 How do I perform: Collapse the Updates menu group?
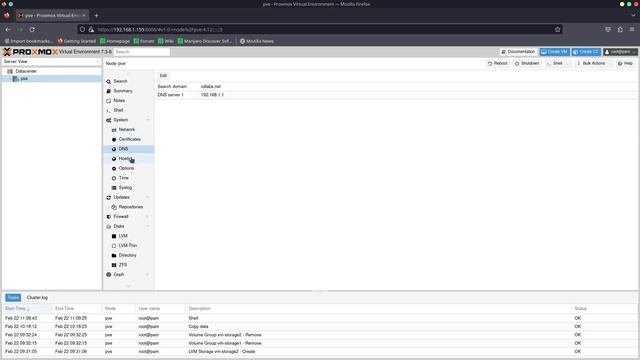pyautogui.click(x=148, y=198)
